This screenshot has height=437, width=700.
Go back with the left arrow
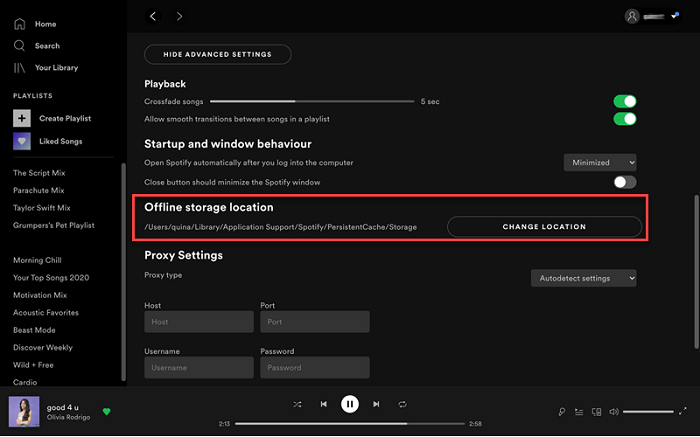click(153, 17)
